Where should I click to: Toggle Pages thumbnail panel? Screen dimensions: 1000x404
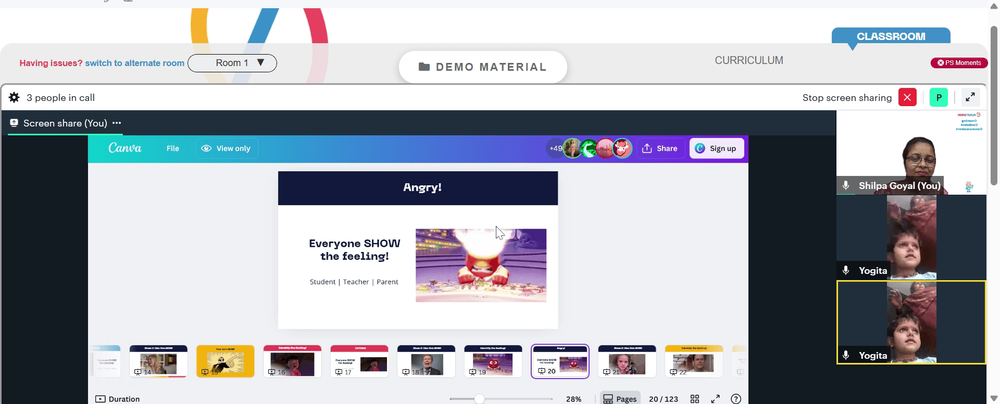tap(620, 399)
